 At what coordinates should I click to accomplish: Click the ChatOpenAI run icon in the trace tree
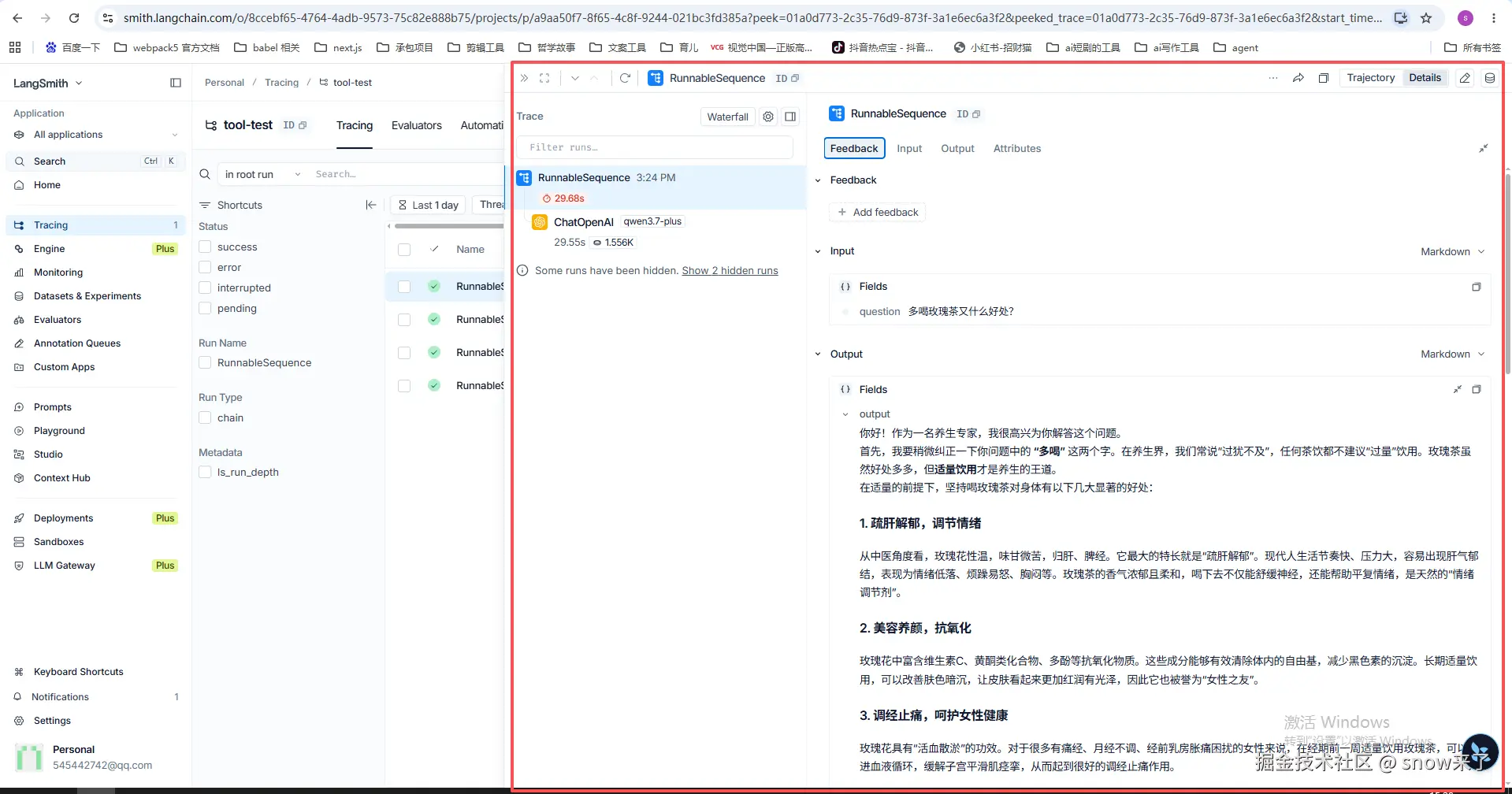540,222
